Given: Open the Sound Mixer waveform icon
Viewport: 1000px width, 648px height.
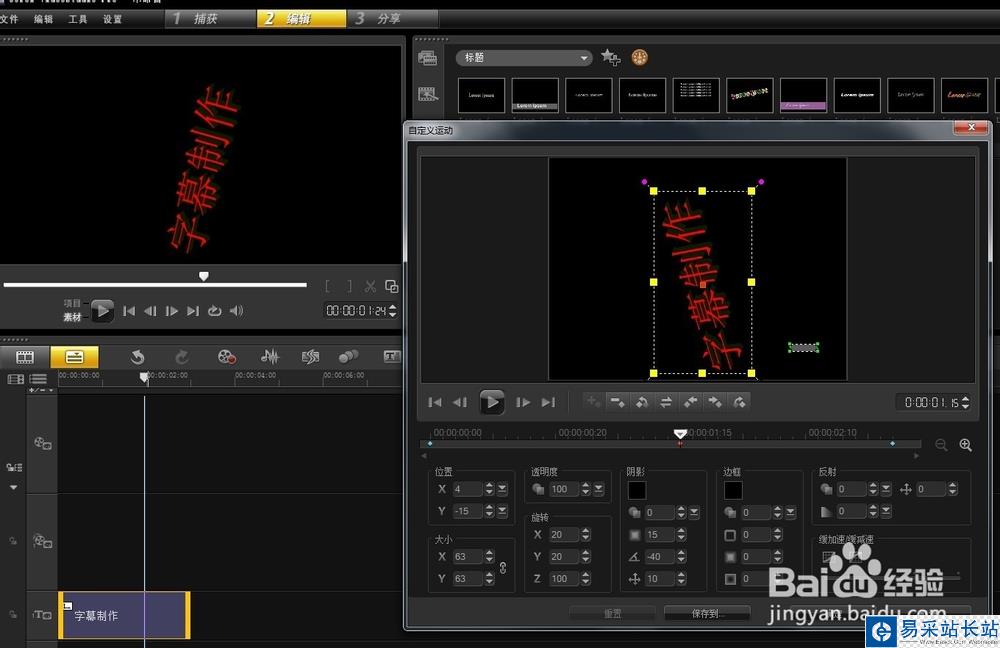Looking at the screenshot, I should 270,357.
